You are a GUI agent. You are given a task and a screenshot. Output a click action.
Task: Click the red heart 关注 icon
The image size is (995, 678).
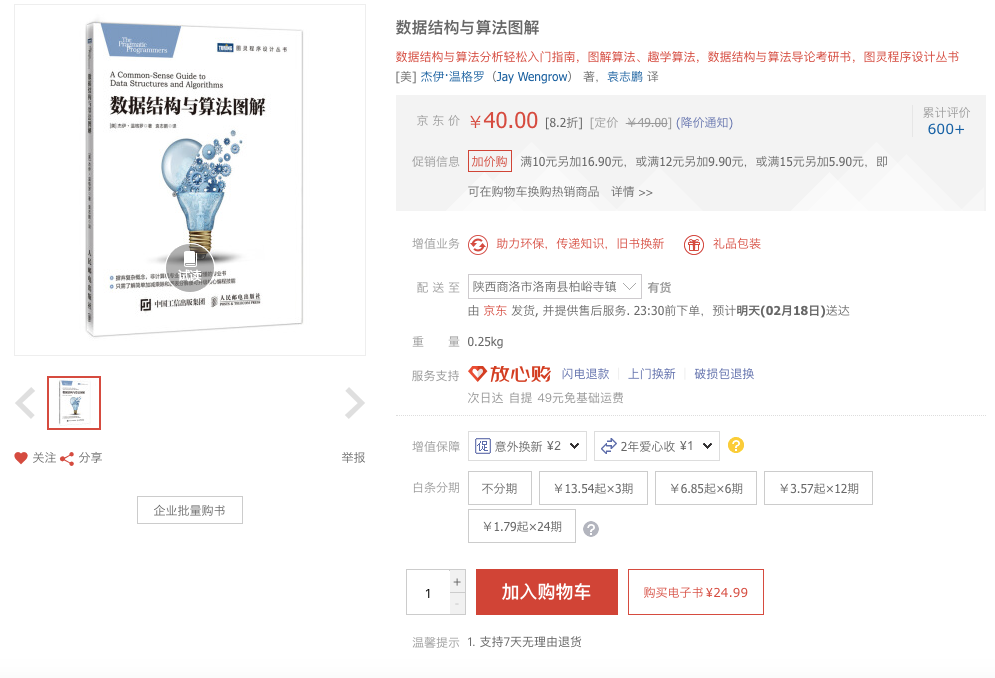tap(21, 458)
